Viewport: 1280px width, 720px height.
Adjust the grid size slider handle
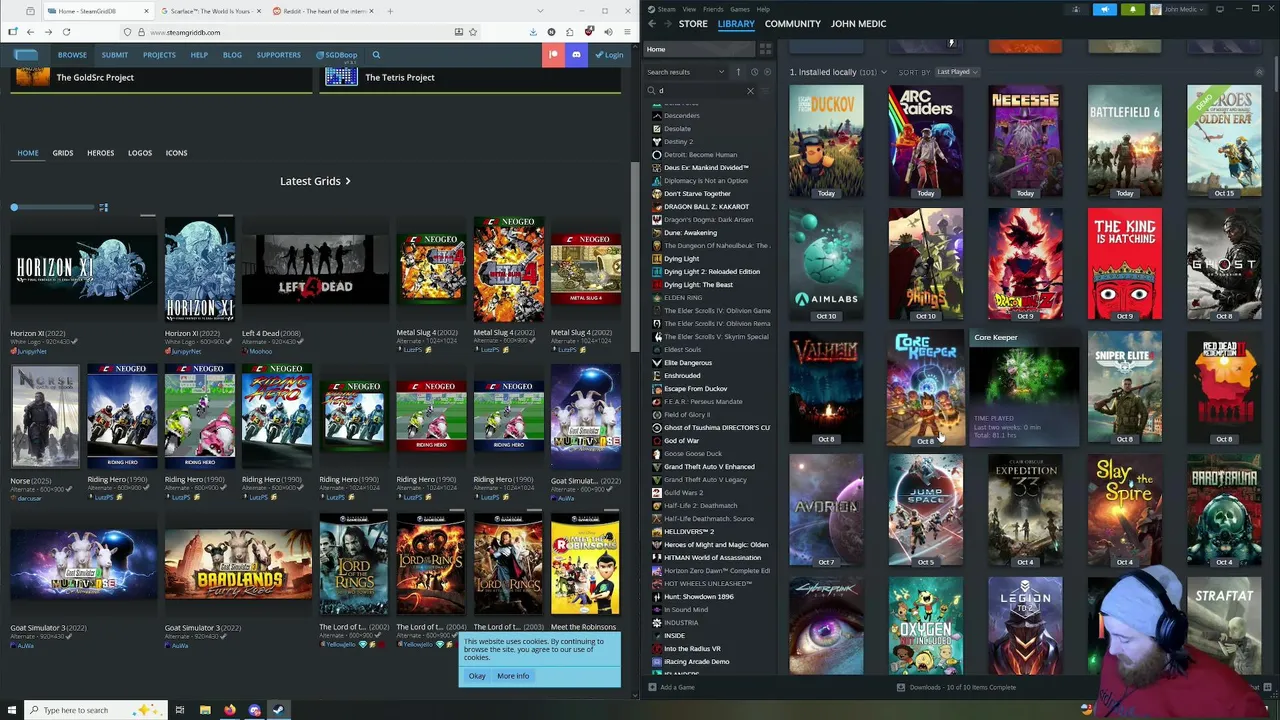14,207
